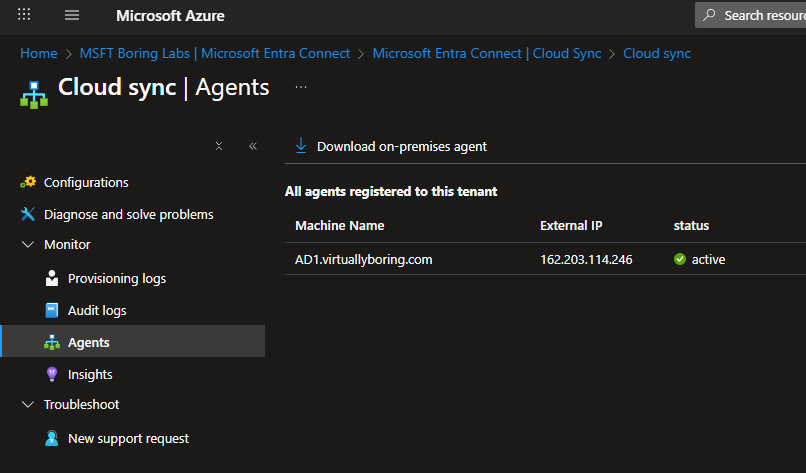Click the green active status check icon
Image resolution: width=806 pixels, height=473 pixels.
pos(680,259)
